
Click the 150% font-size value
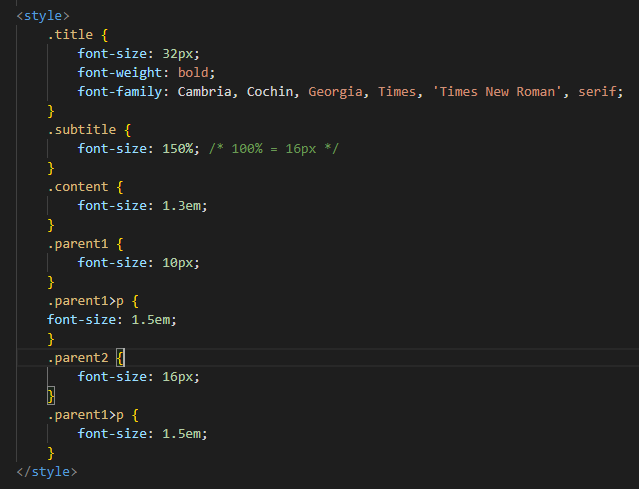(178, 149)
